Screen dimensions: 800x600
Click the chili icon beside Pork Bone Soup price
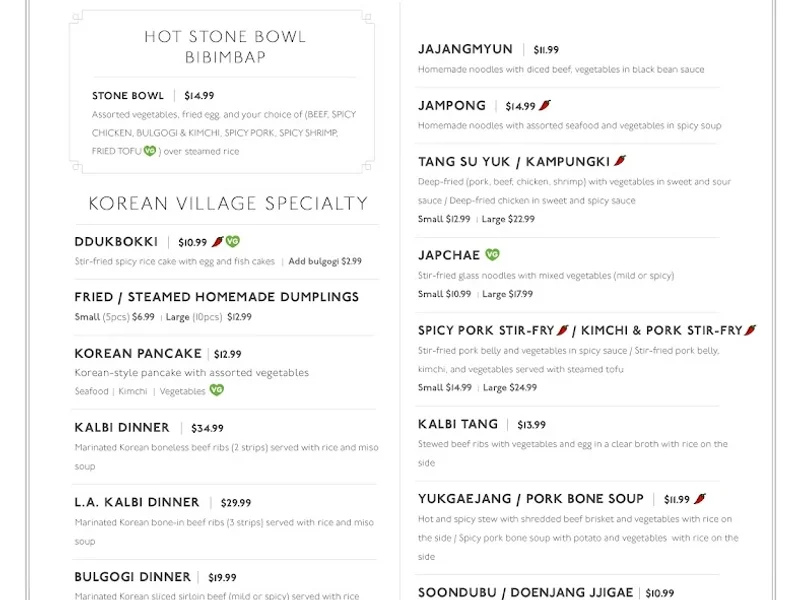pyautogui.click(x=701, y=499)
